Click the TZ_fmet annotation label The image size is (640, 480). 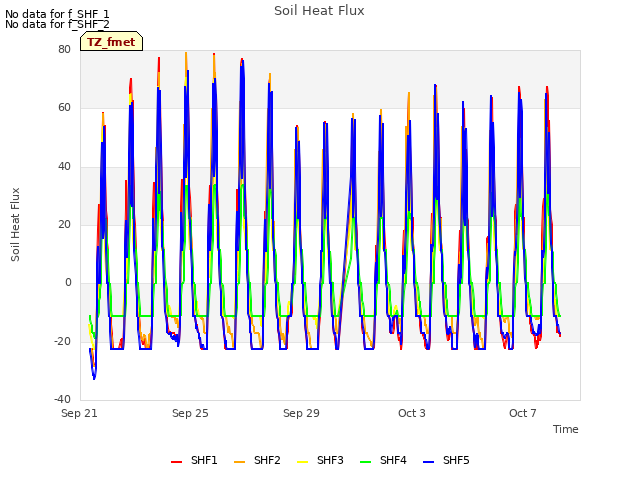111,42
